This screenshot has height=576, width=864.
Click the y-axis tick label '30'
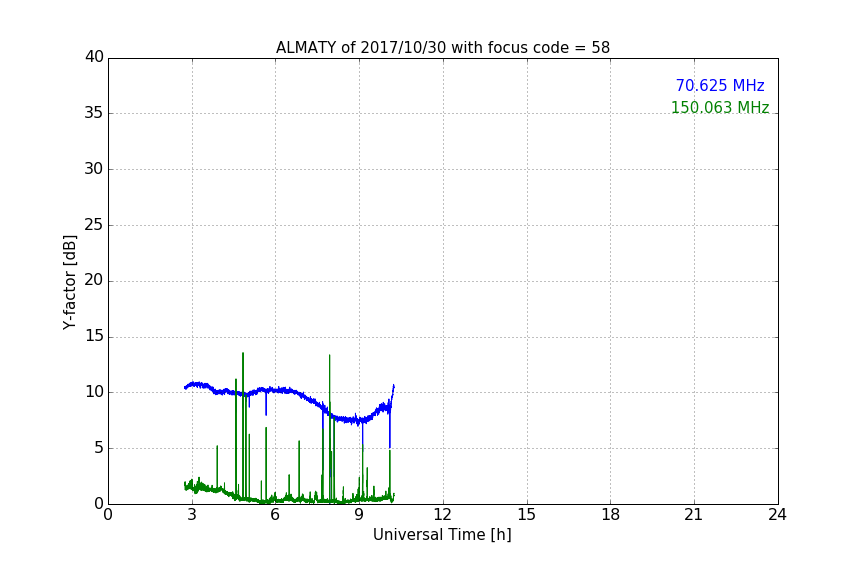coord(94,169)
